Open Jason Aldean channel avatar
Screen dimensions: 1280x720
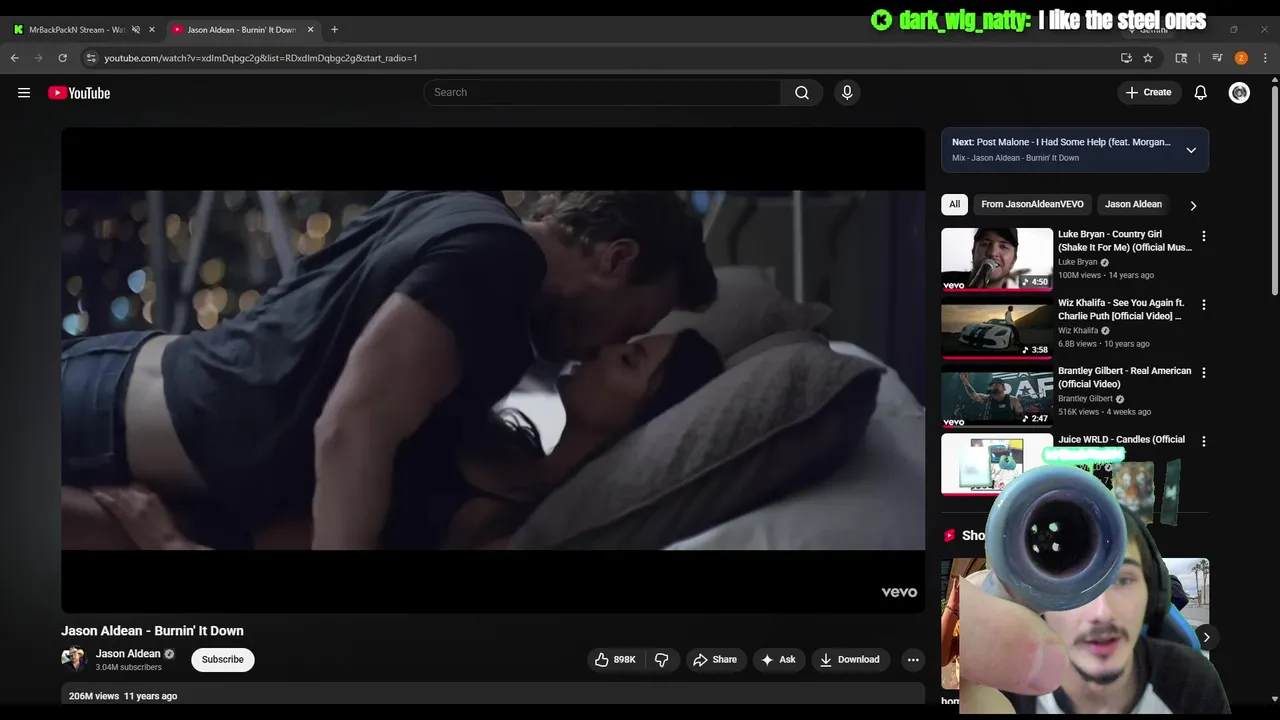click(74, 659)
